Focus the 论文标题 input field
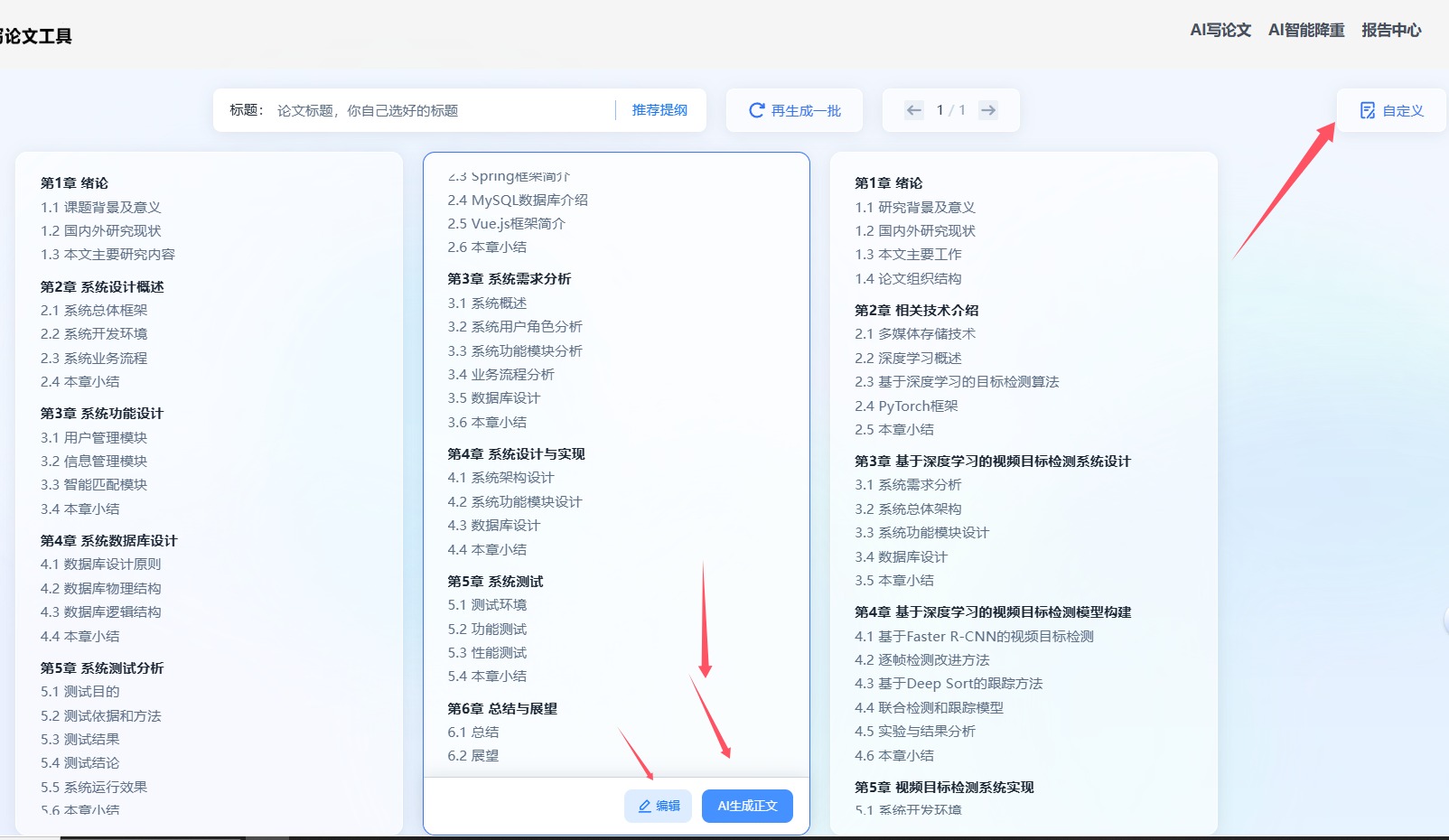The width and height of the screenshot is (1449, 840). (441, 110)
